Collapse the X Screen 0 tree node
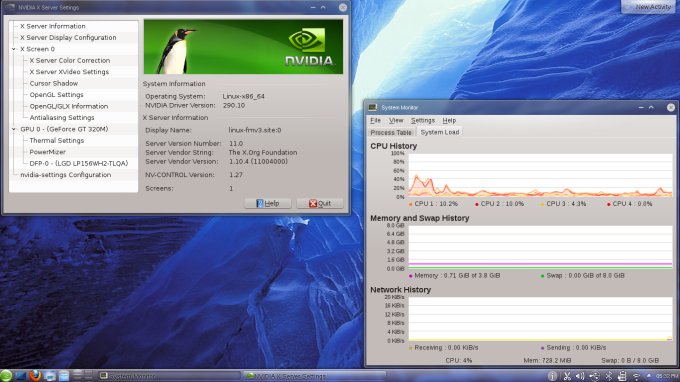680x382 pixels. [14, 49]
